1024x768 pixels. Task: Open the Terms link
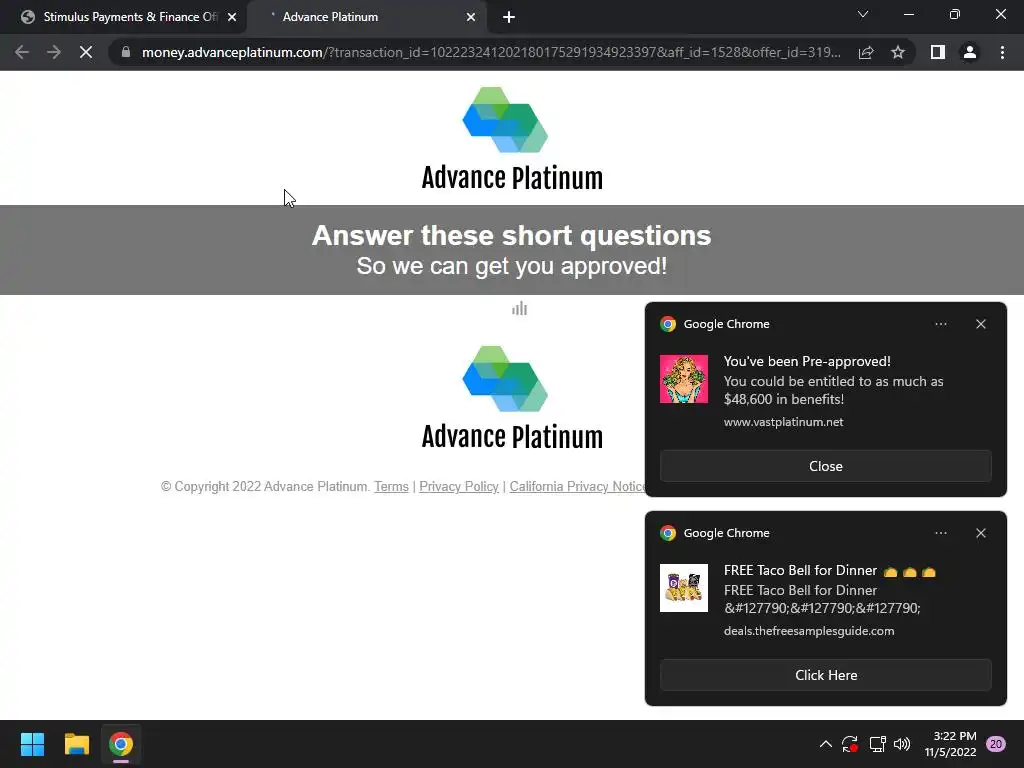point(391,487)
